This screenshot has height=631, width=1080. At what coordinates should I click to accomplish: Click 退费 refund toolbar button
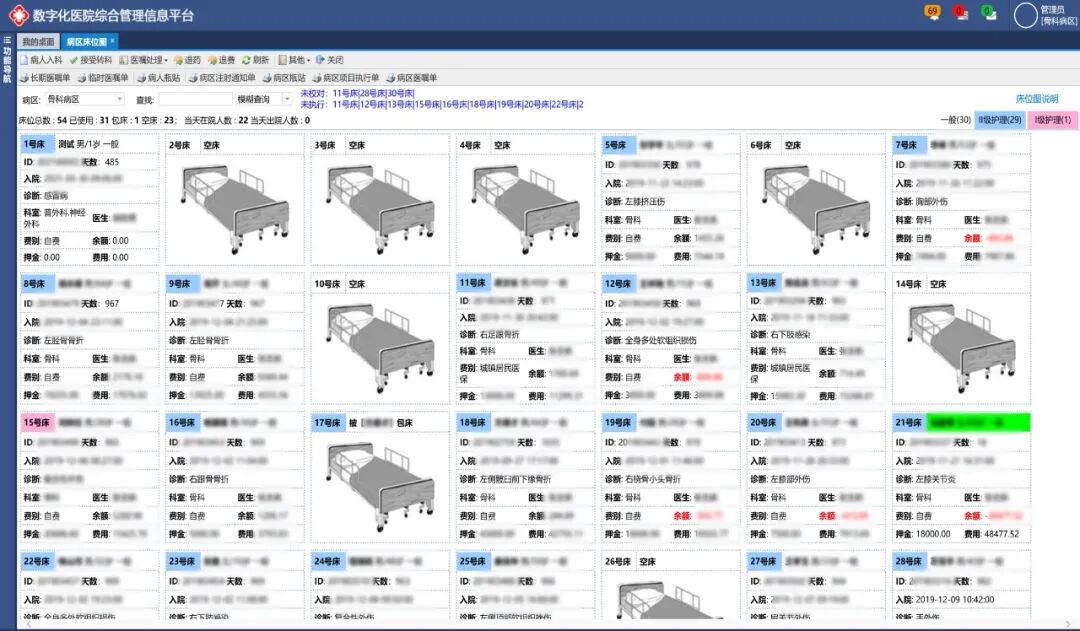tap(222, 60)
